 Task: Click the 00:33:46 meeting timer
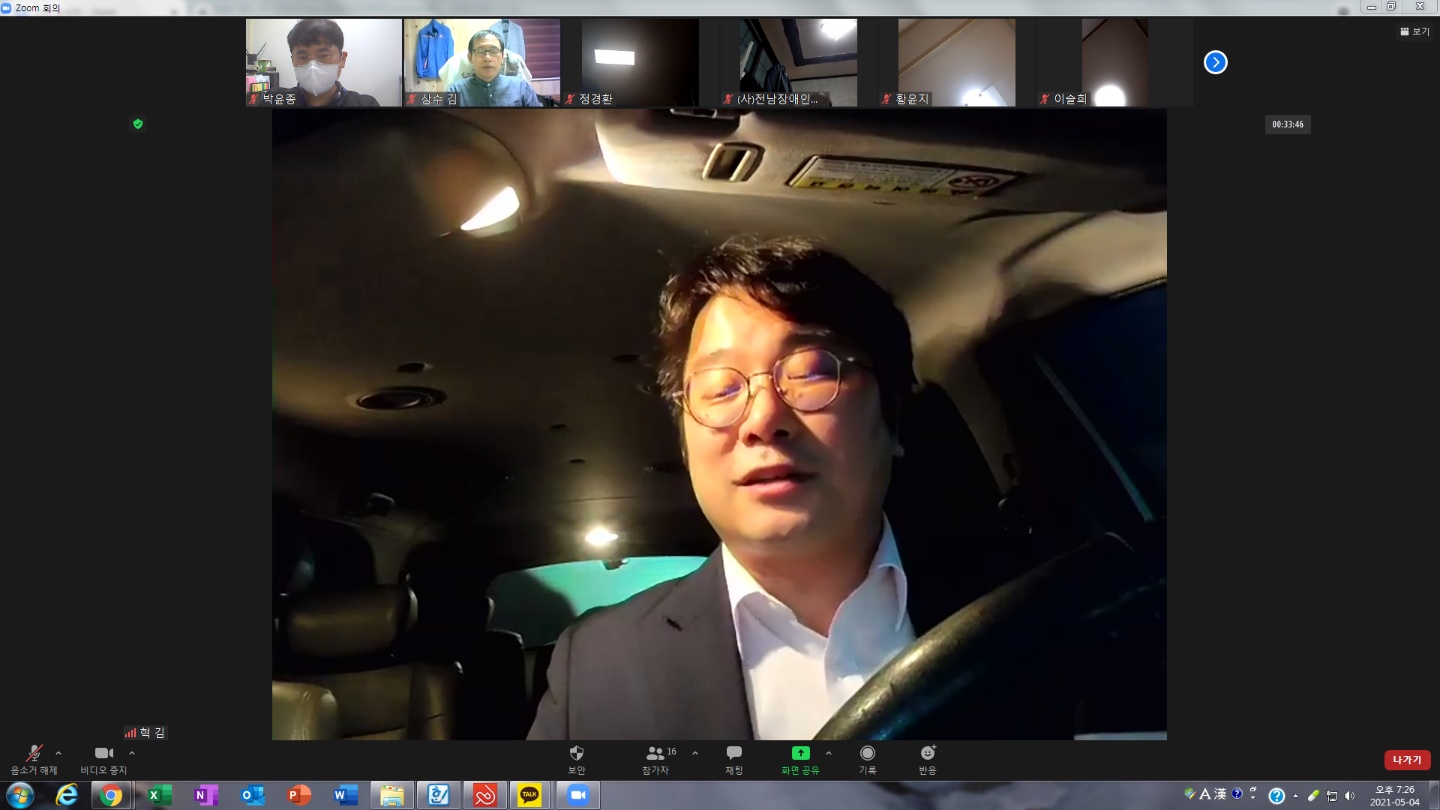click(x=1288, y=125)
